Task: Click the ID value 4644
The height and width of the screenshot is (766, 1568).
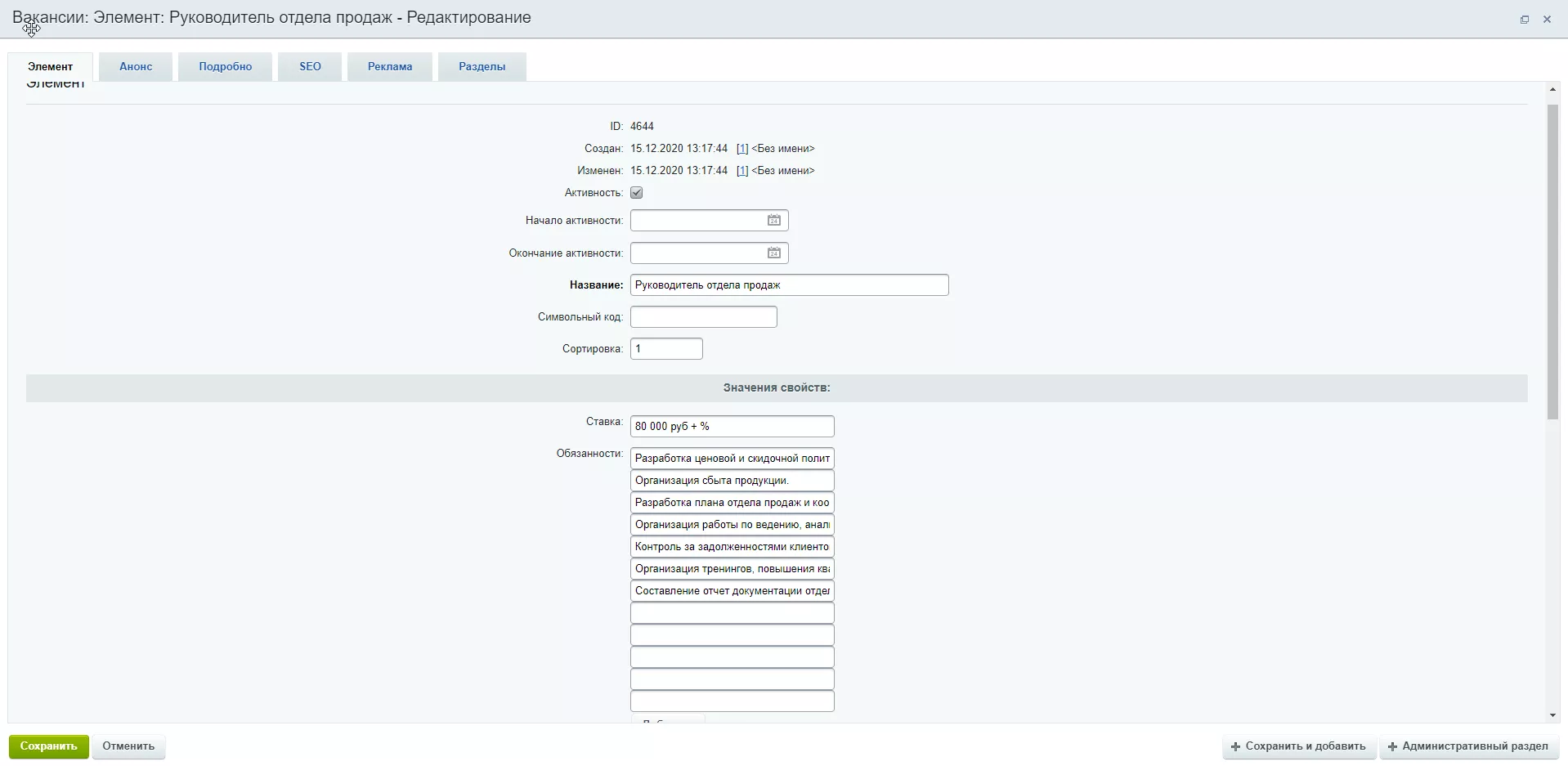Action: [642, 127]
